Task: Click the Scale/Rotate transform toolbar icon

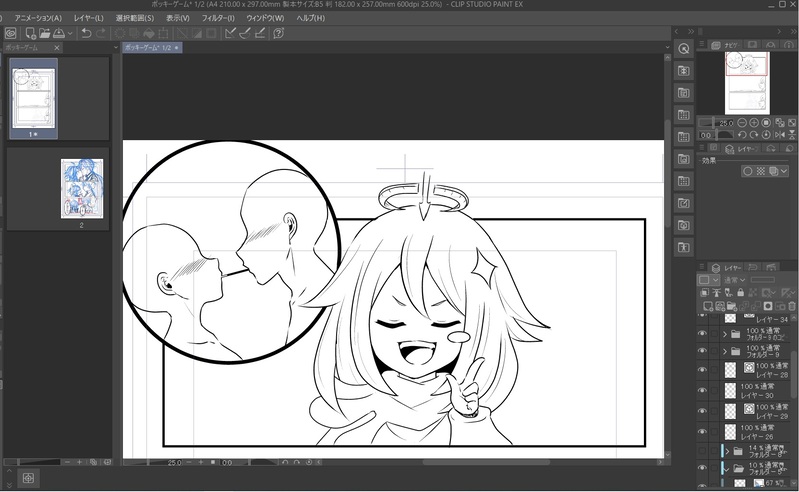Action: [x=164, y=34]
